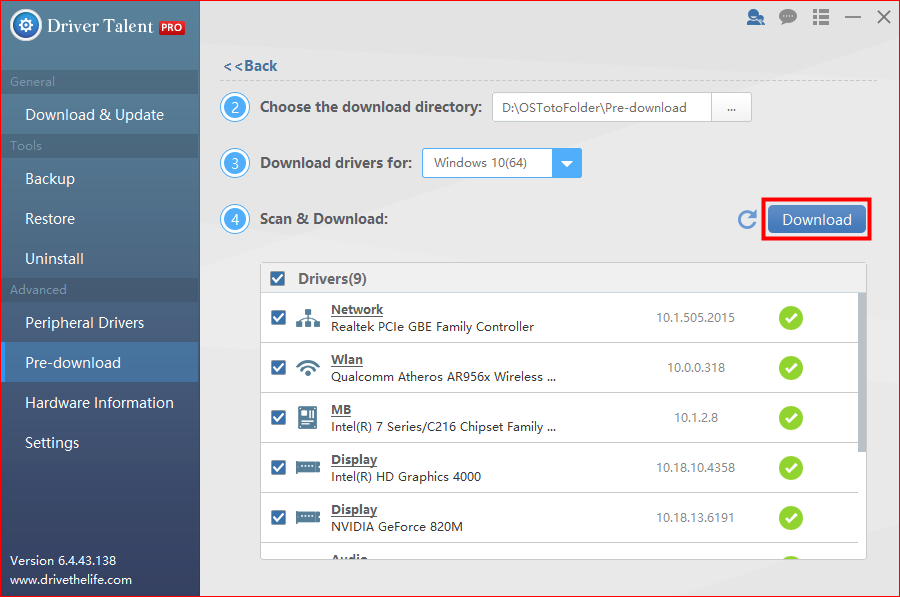Toggle the Drivers(9) select-all checkbox
The width and height of the screenshot is (900, 597).
(278, 278)
